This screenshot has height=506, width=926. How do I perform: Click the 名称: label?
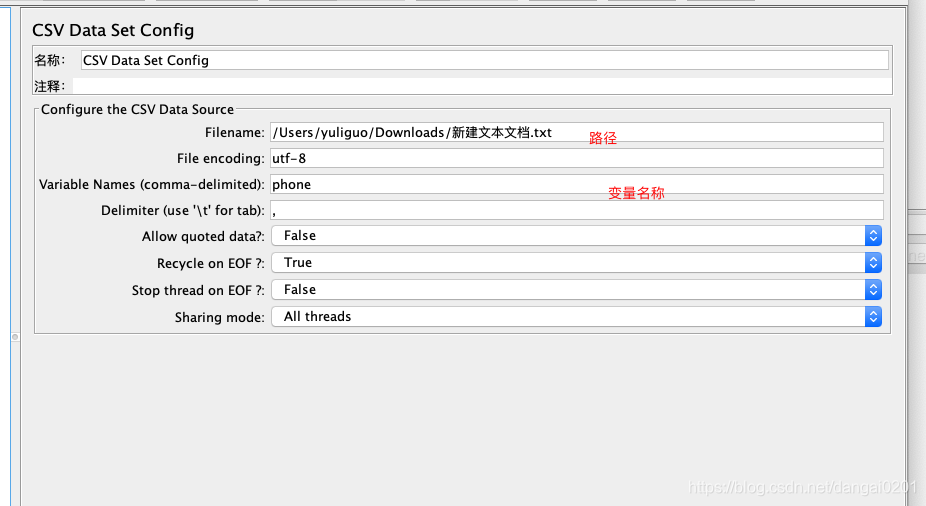click(x=50, y=60)
